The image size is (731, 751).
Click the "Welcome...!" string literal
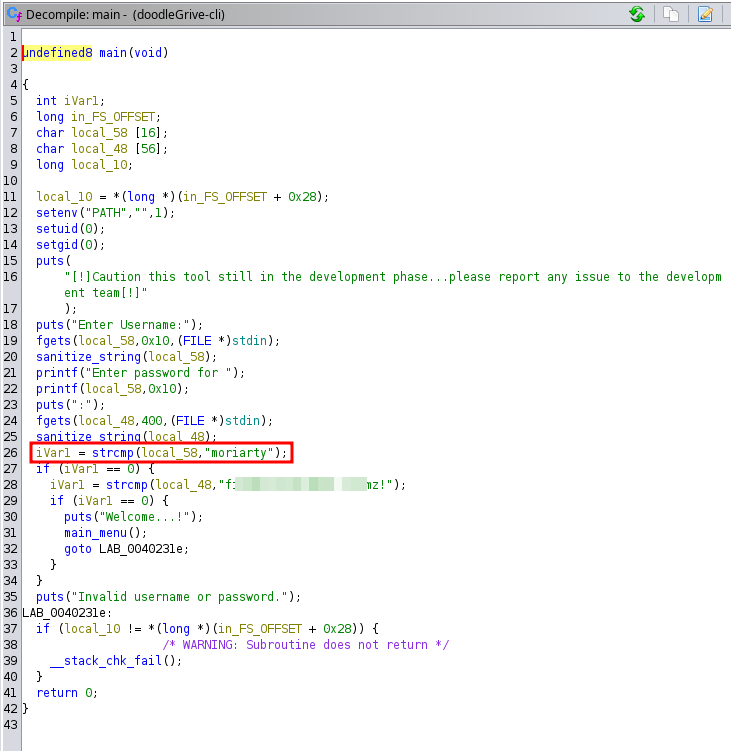(x=145, y=517)
